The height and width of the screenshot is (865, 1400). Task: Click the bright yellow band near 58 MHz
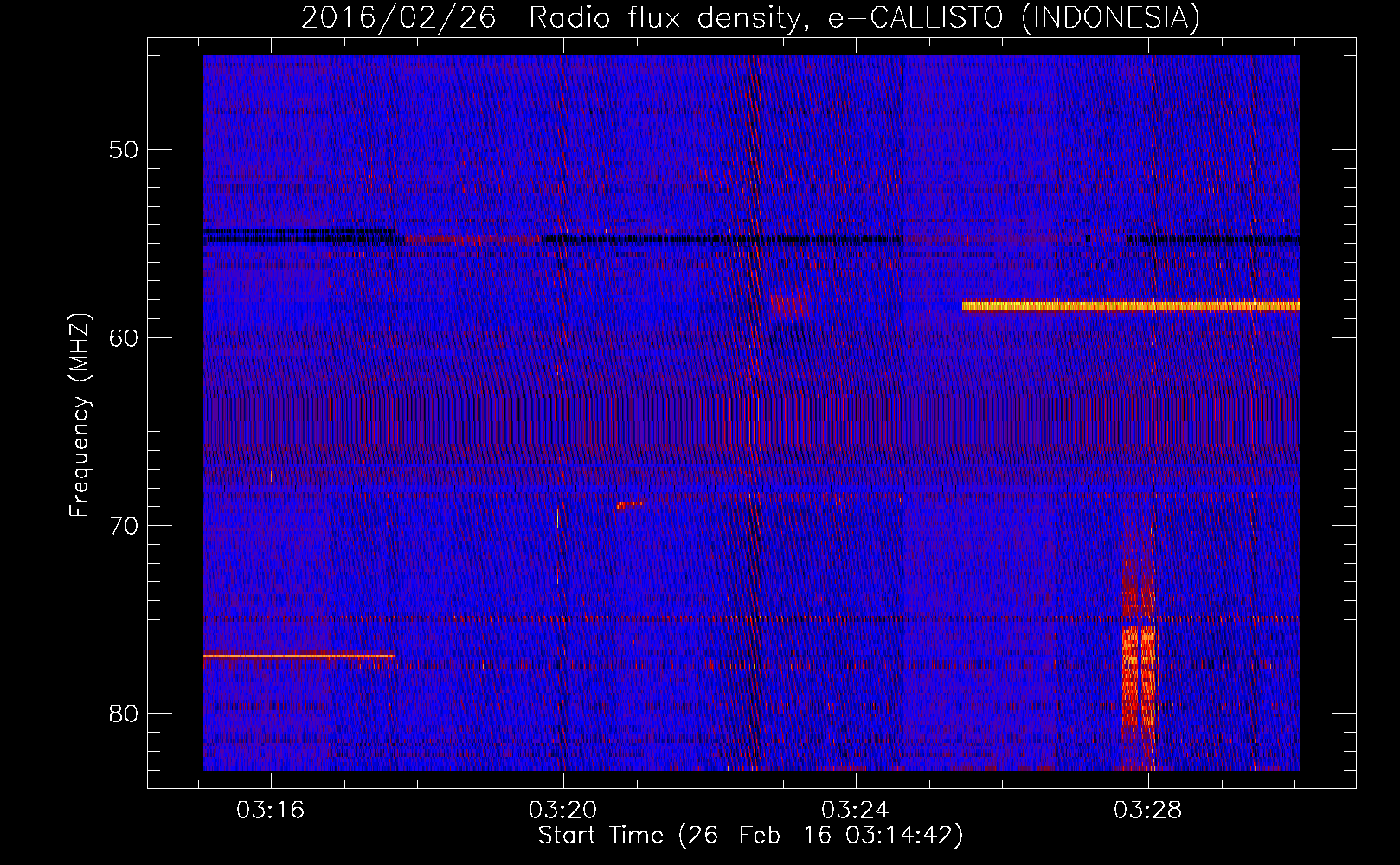(1130, 305)
